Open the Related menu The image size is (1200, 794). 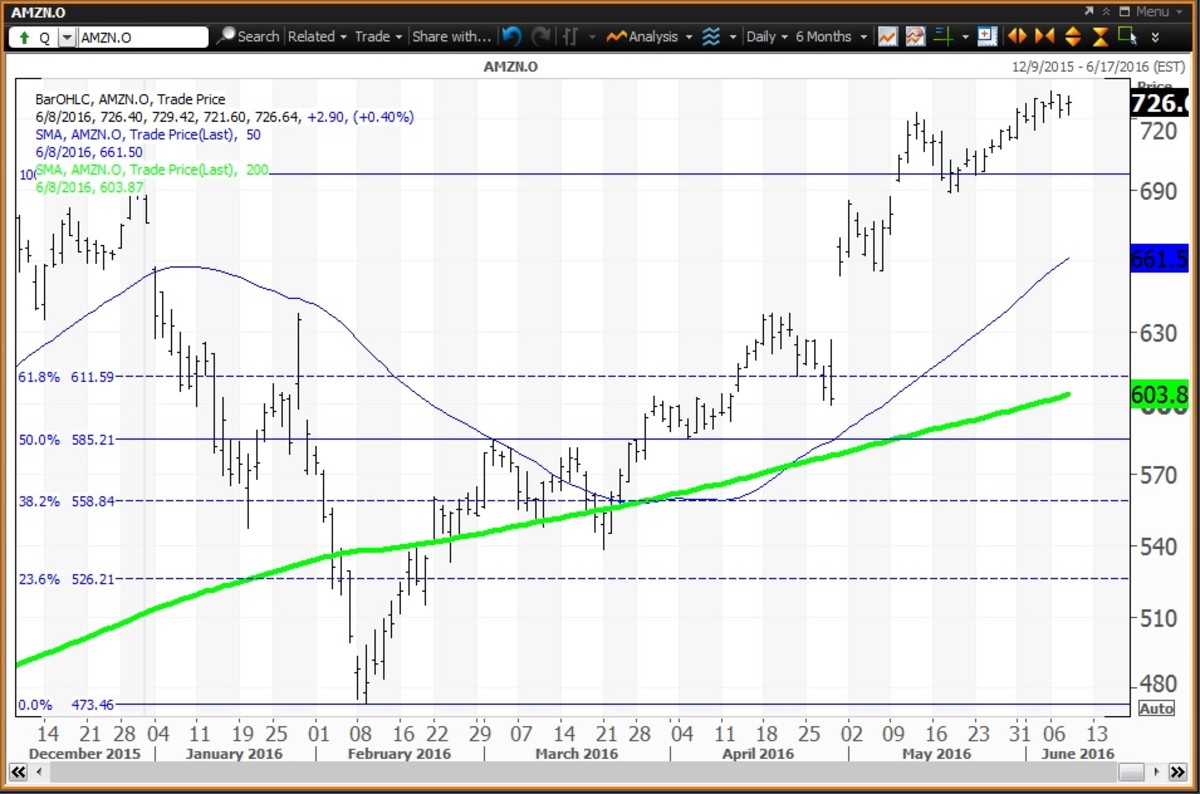(x=317, y=37)
